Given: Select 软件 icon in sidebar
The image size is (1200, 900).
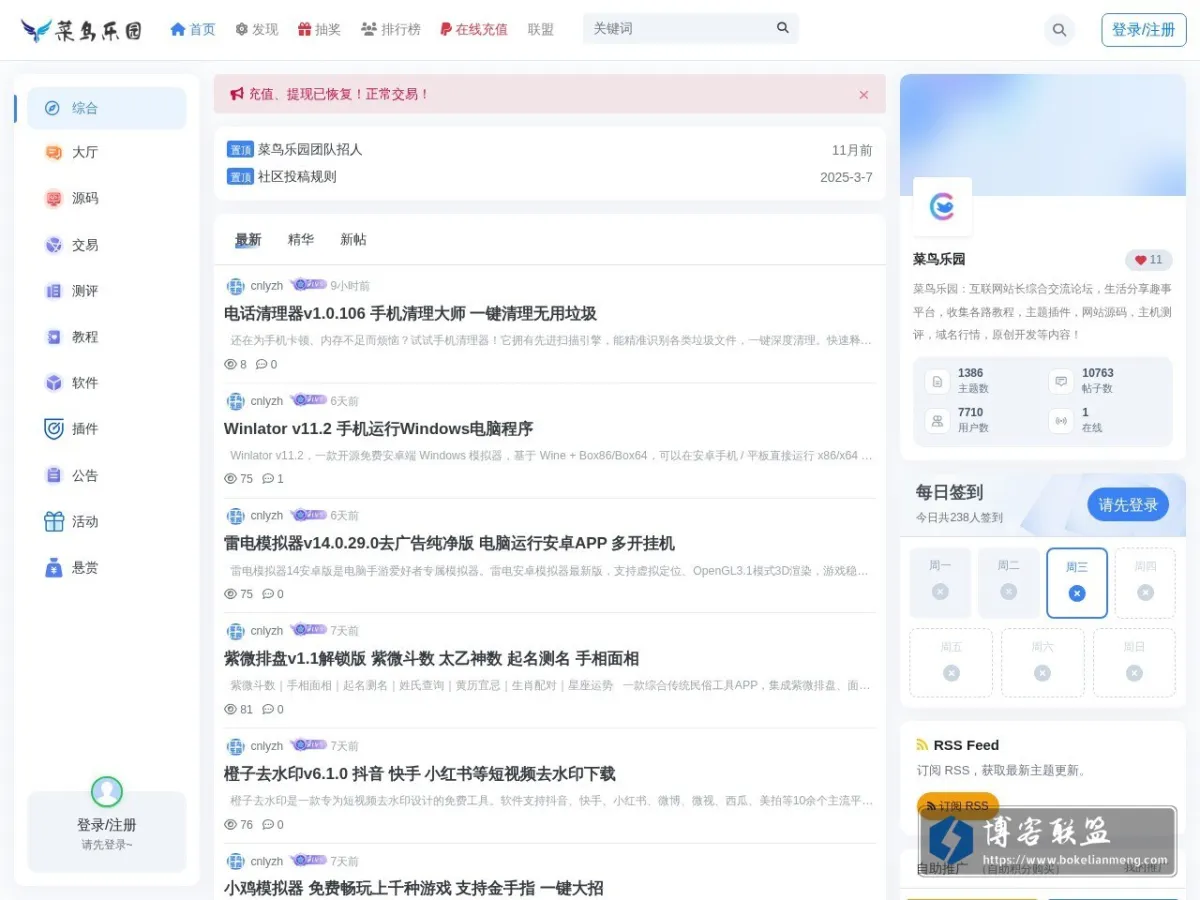Looking at the screenshot, I should 53,383.
